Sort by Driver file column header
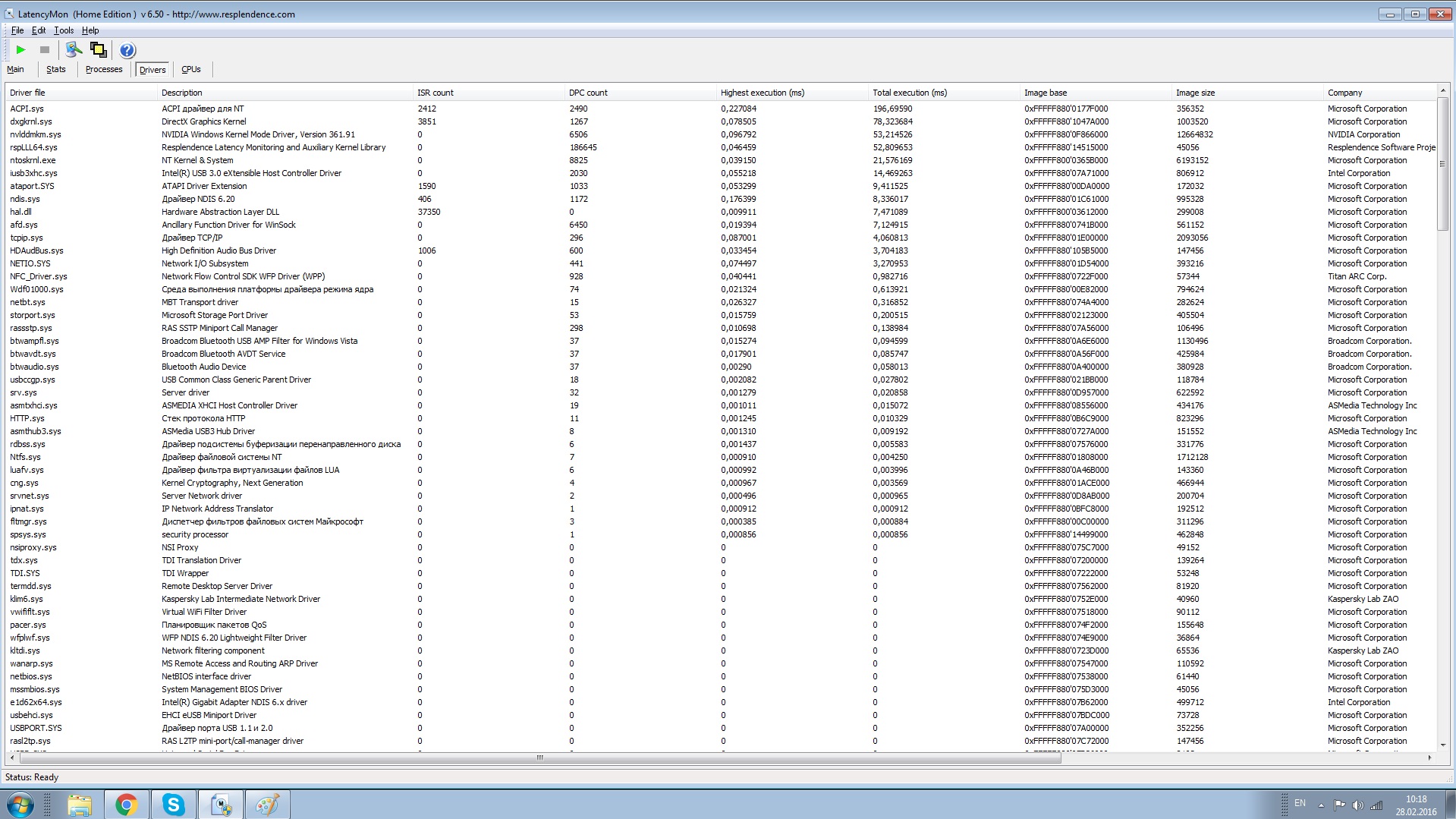Screen dimensions: 1456x819 click(x=81, y=93)
